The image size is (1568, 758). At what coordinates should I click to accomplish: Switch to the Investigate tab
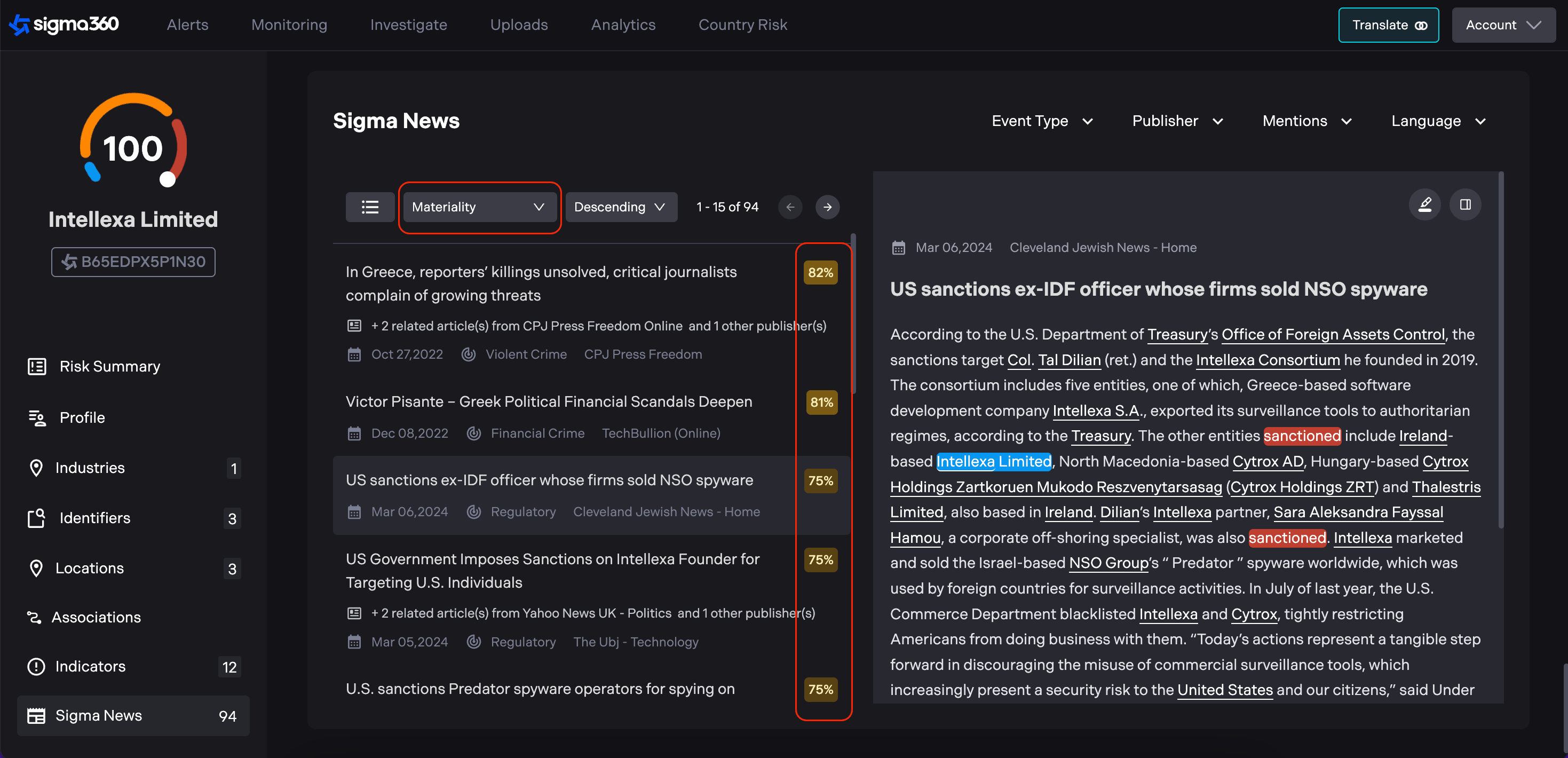click(408, 25)
